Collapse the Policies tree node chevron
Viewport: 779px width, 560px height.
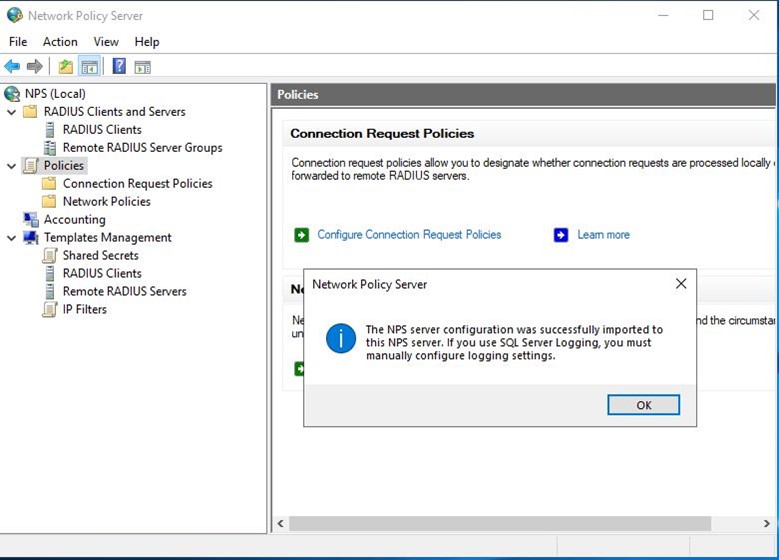pyautogui.click(x=11, y=166)
